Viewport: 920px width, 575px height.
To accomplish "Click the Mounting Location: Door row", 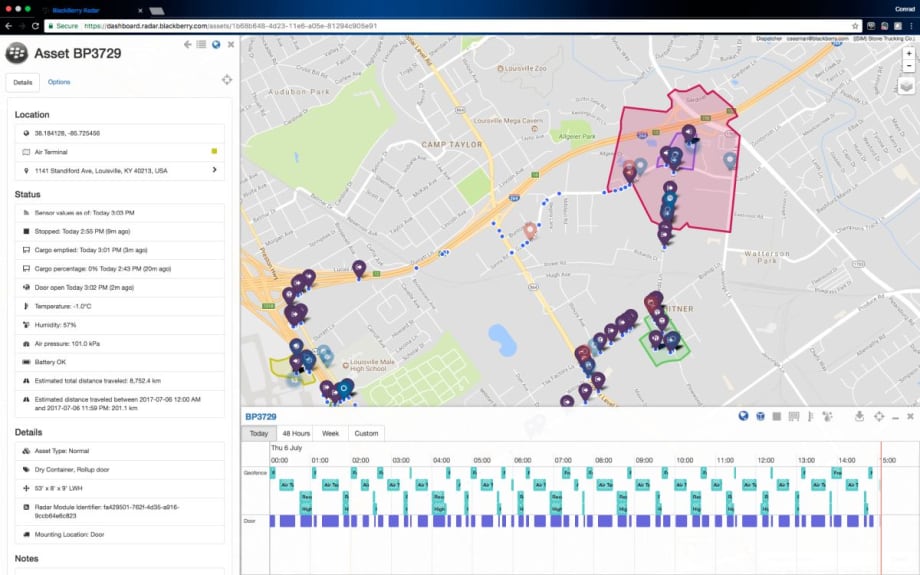I will tap(120, 535).
